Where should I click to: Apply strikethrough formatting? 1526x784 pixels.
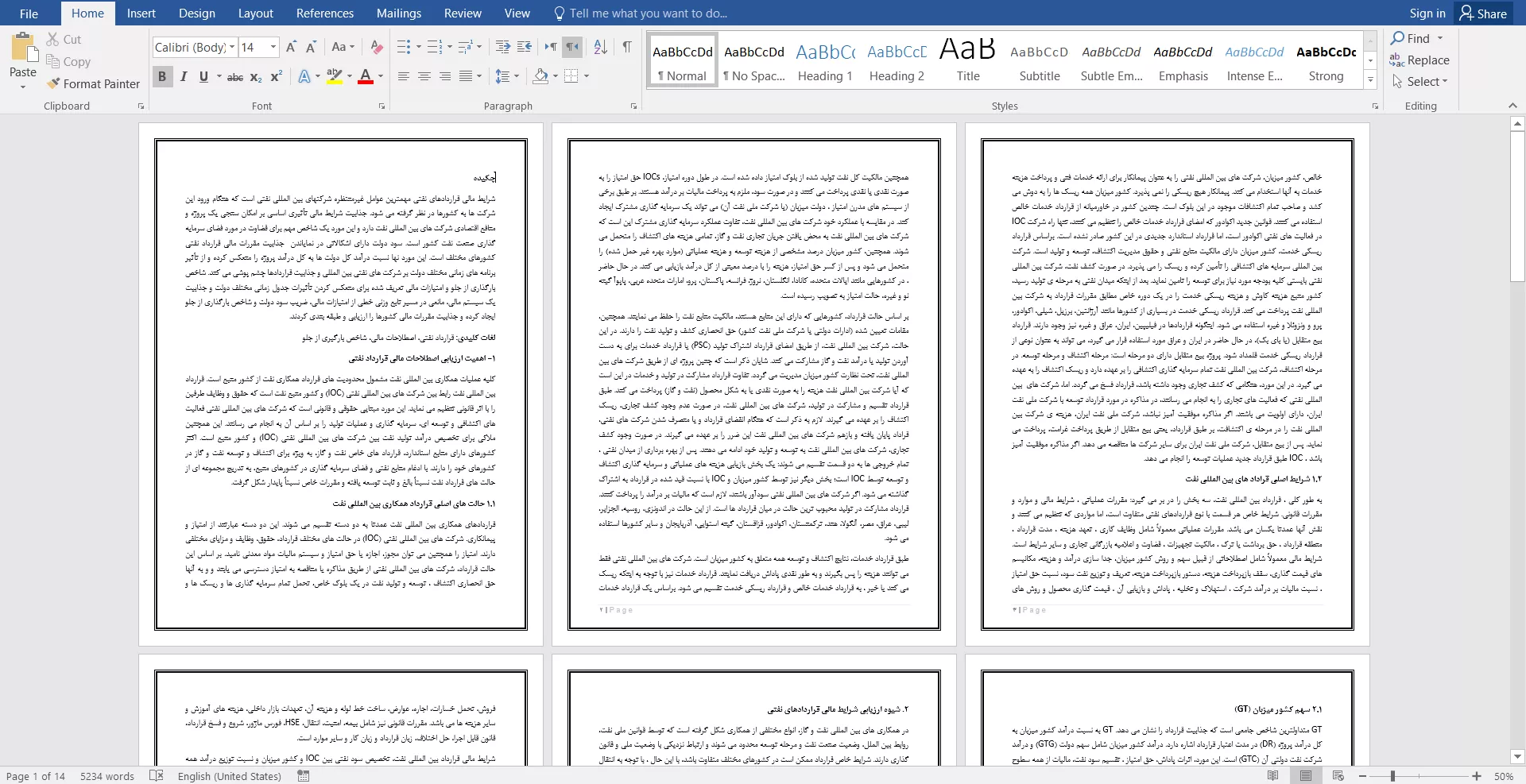(234, 76)
